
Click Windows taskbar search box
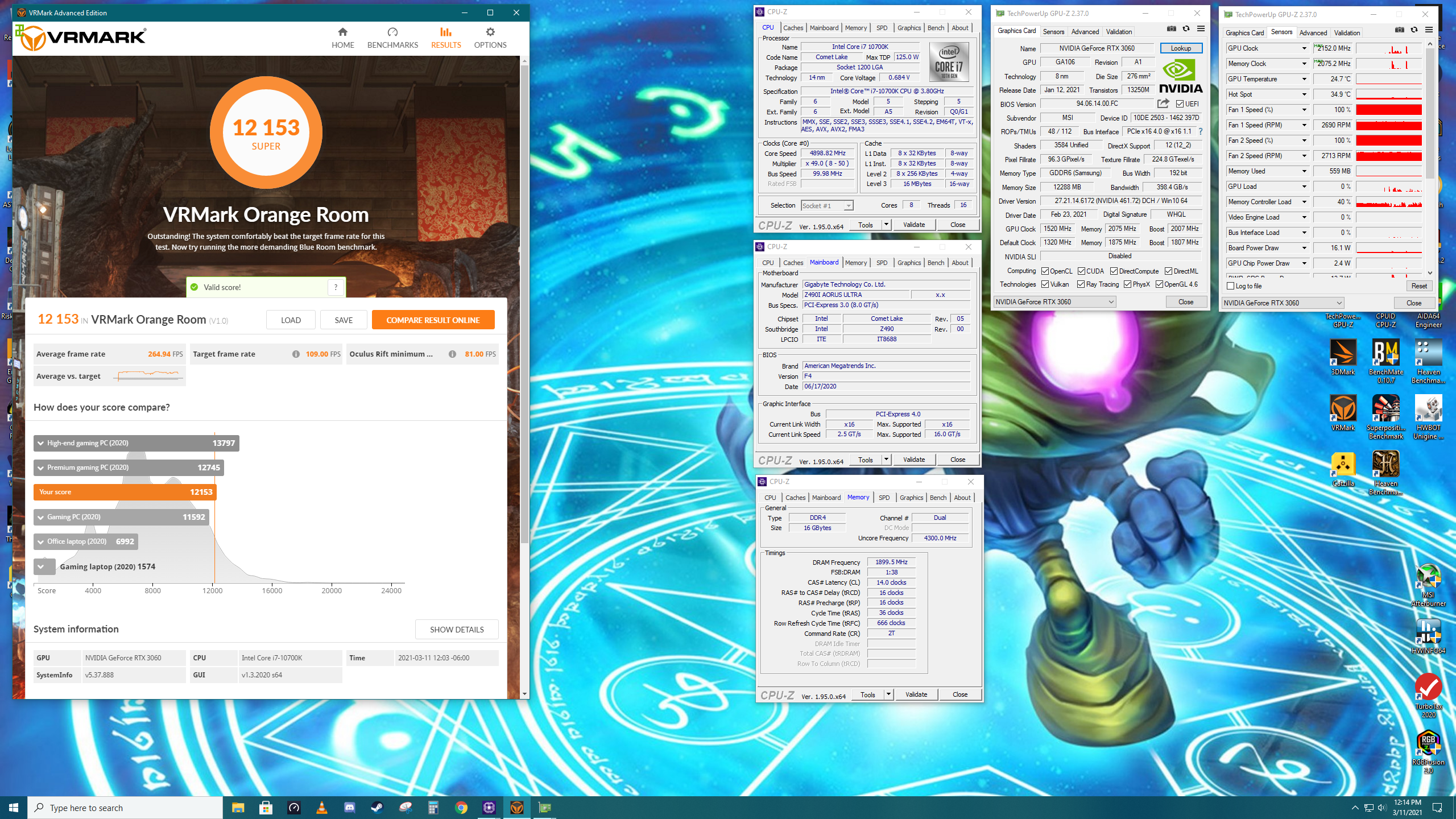pyautogui.click(x=125, y=808)
